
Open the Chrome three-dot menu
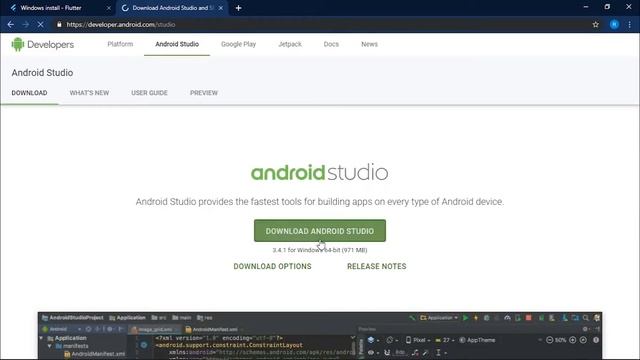[630, 24]
